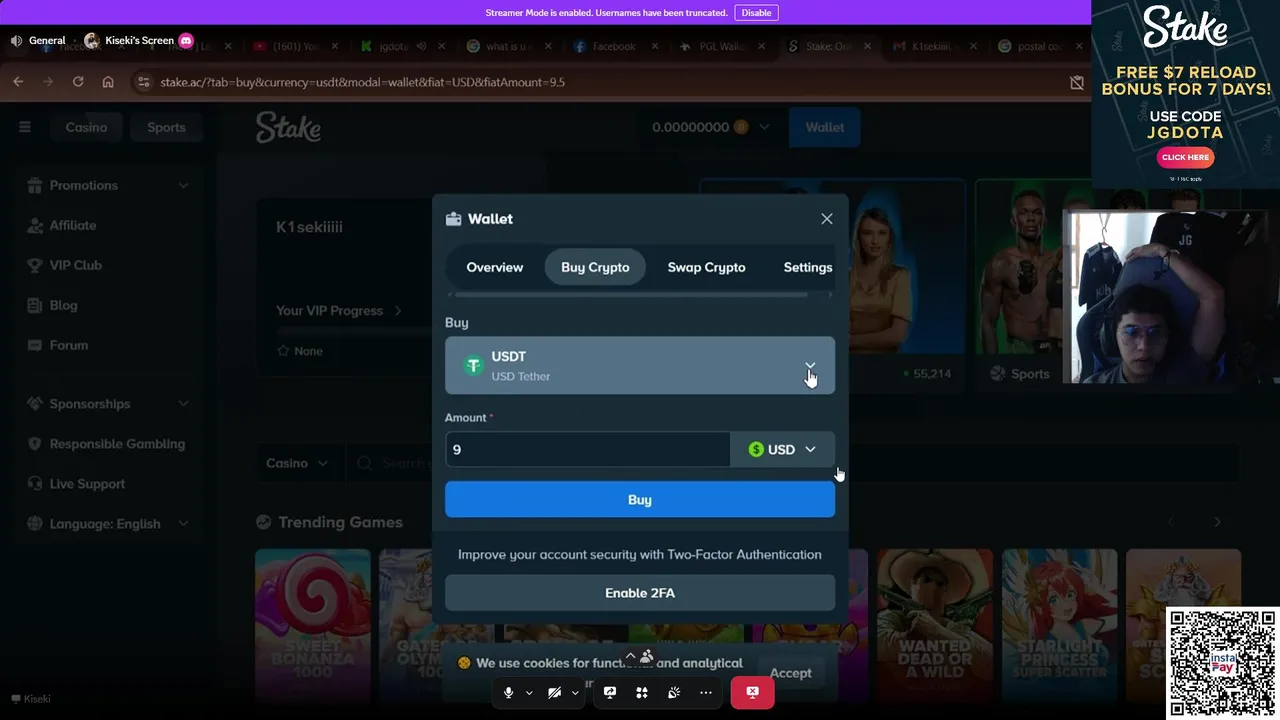Click the Promotions gift icon
Viewport: 1280px width, 720px height.
35,185
